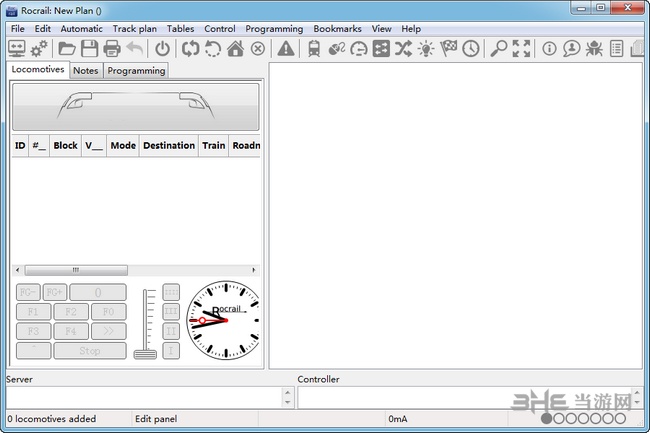The width and height of the screenshot is (650, 433).
Task: Save the plan using floppy disk icon
Action: 89,48
